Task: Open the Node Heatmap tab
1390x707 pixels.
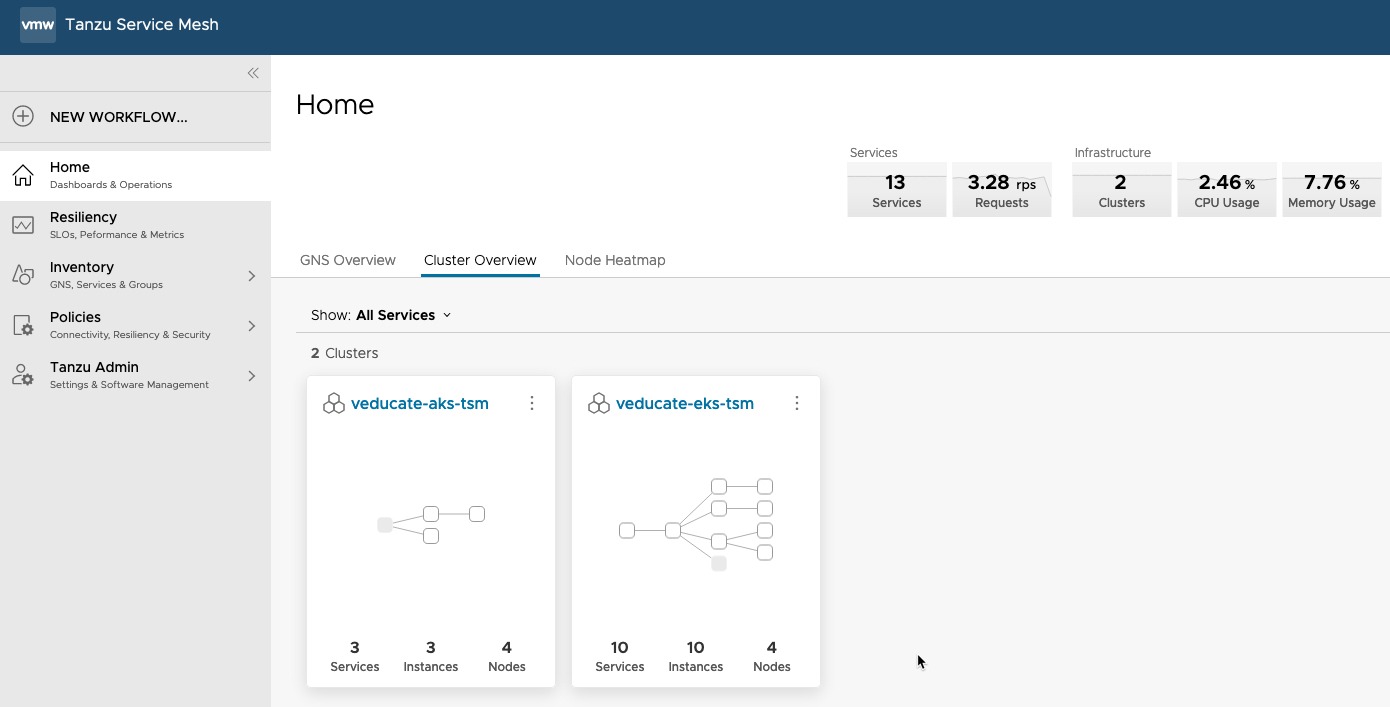Action: click(x=615, y=260)
